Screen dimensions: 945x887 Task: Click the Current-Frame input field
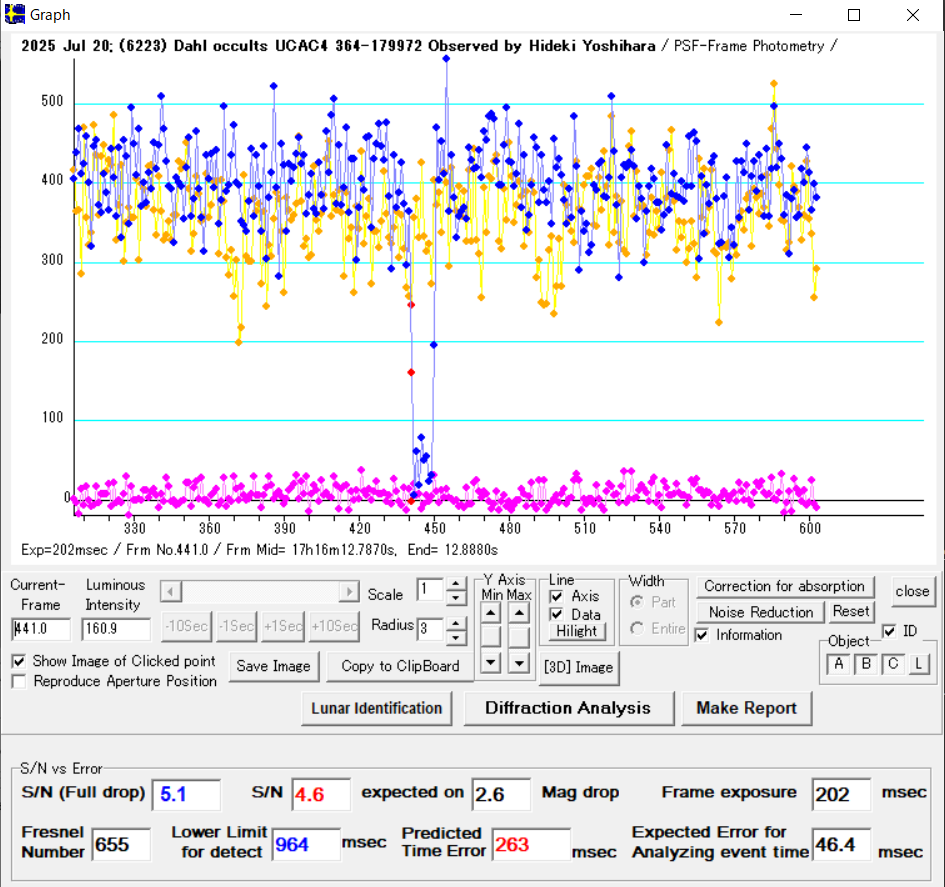pos(40,629)
